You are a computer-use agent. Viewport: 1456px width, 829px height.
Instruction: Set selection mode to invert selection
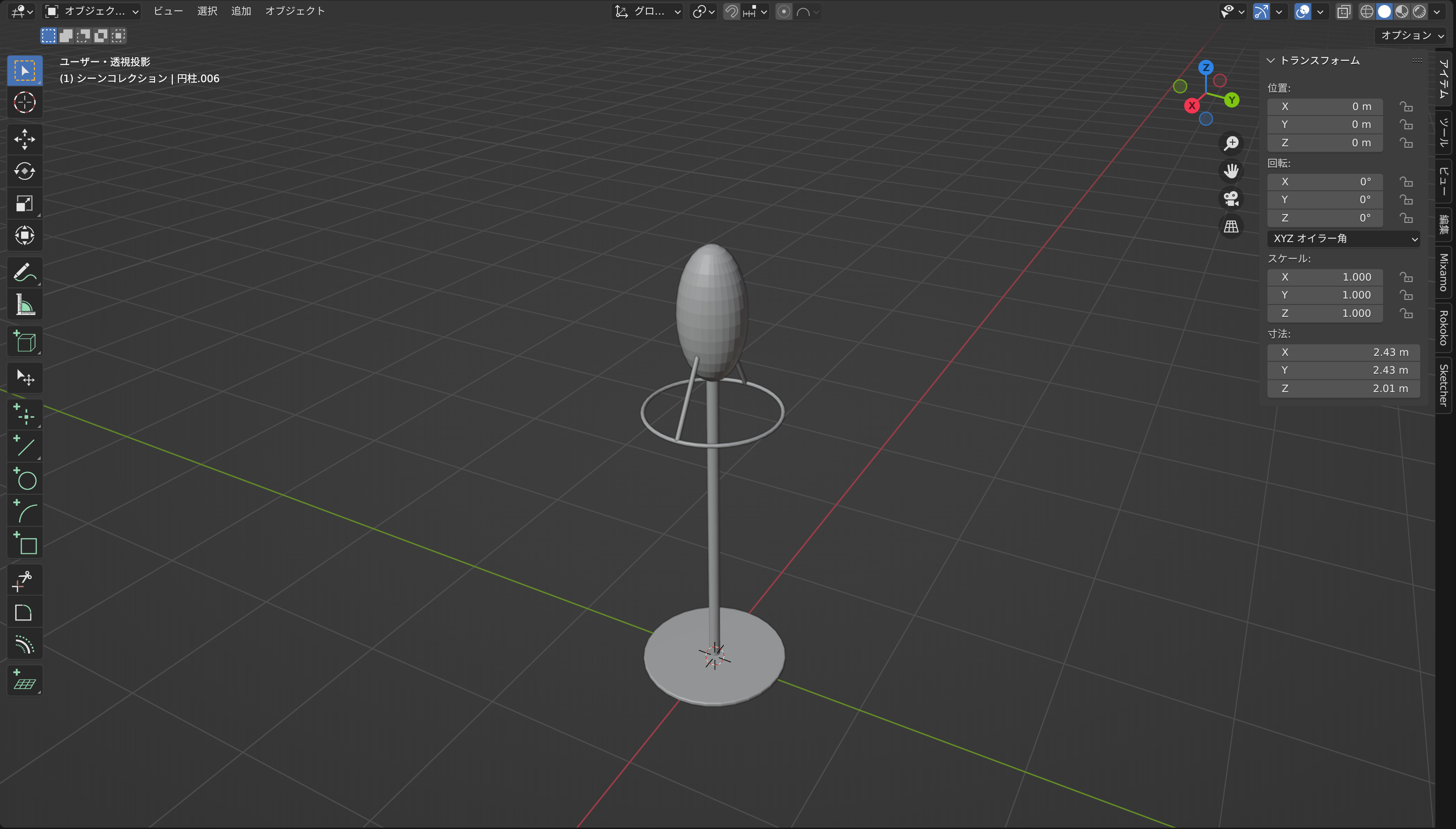coord(101,36)
